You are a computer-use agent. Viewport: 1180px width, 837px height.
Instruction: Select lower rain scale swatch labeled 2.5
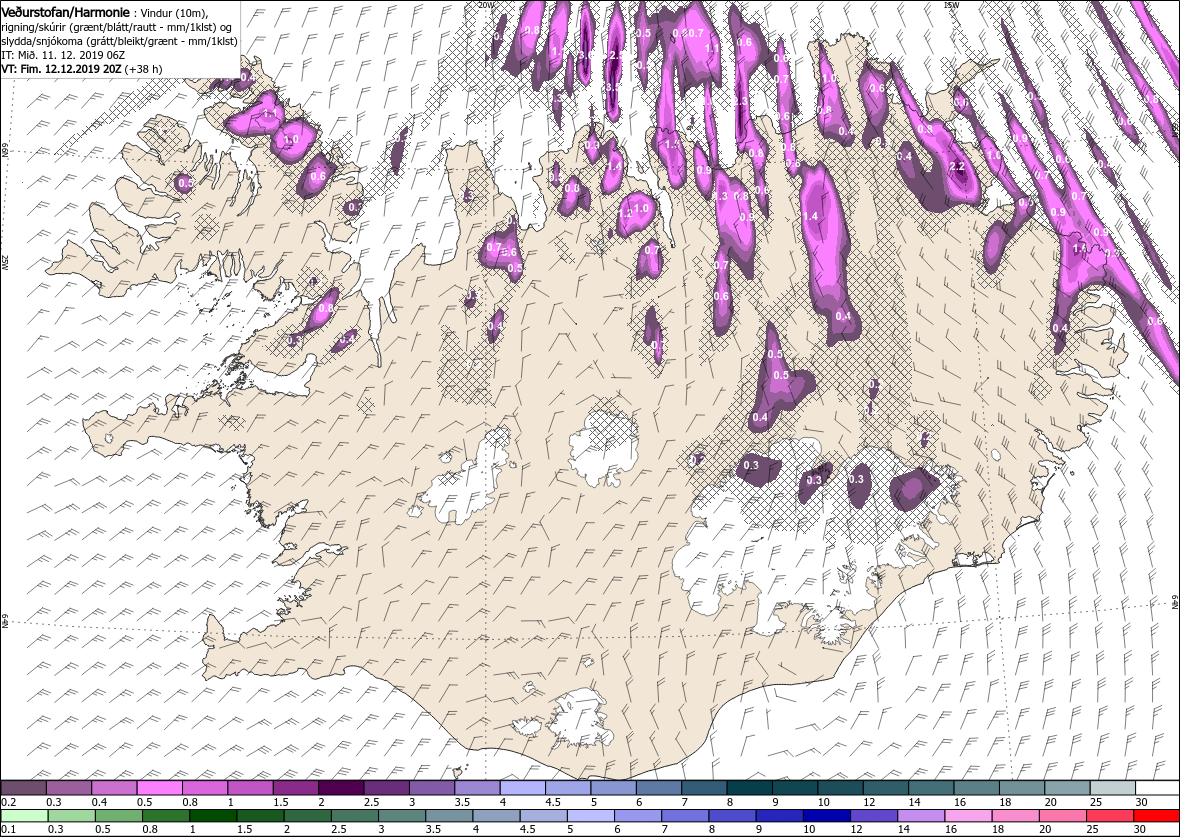coord(354,816)
